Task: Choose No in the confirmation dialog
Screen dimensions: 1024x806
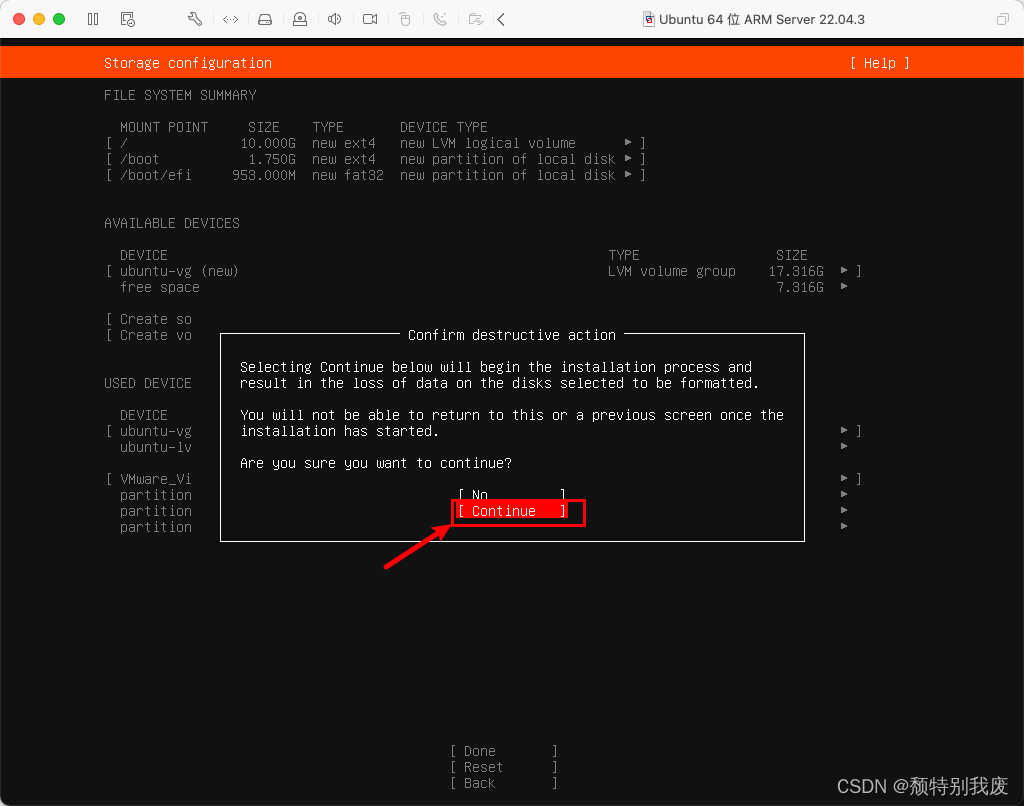Action: (x=512, y=494)
